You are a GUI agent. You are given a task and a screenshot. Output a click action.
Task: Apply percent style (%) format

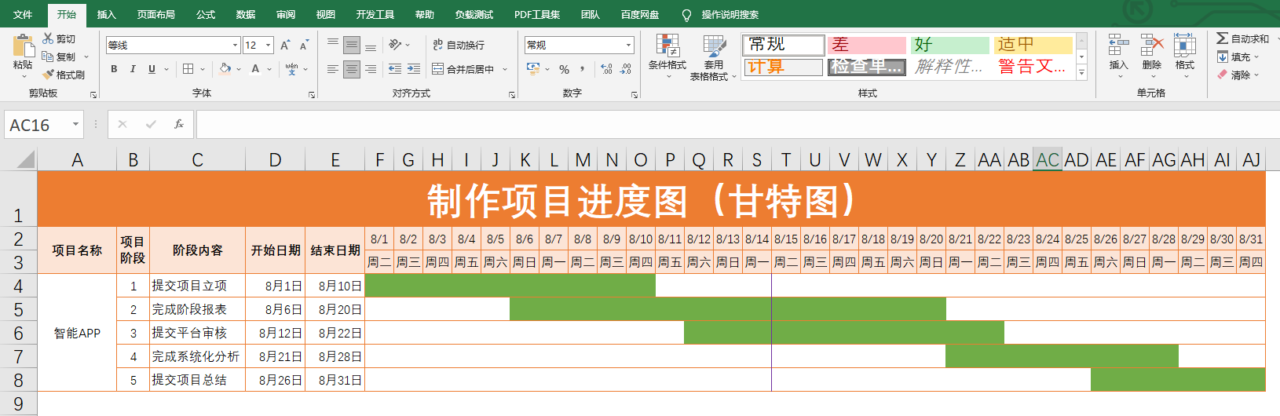(564, 69)
